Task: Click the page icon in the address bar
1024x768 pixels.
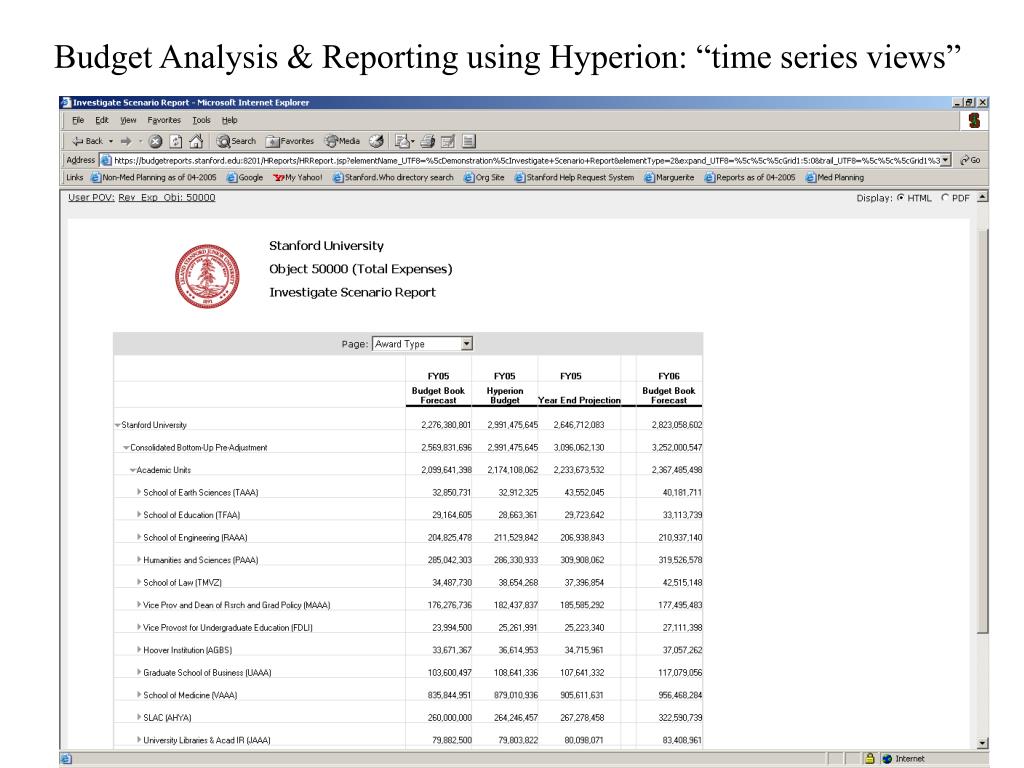Action: [106, 160]
